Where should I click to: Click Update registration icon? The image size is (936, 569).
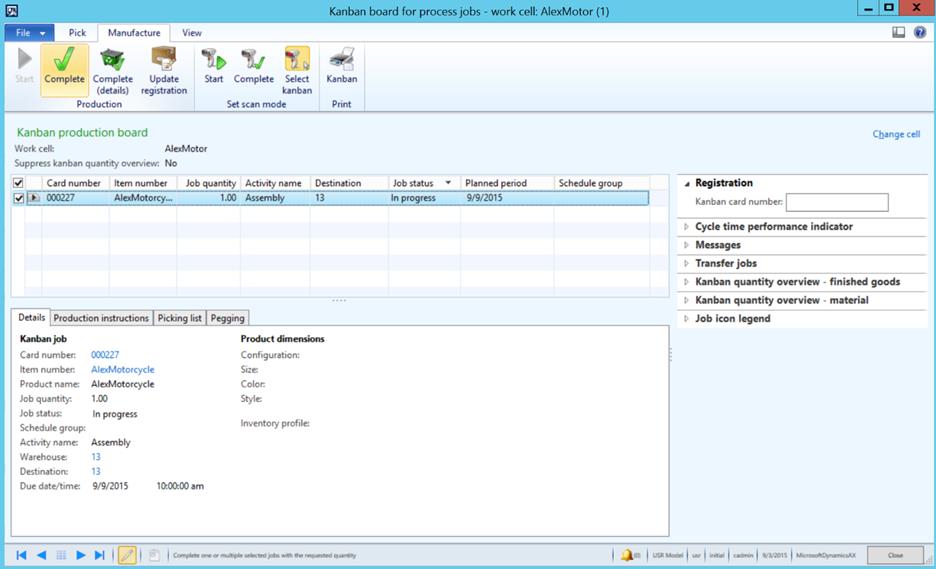164,71
